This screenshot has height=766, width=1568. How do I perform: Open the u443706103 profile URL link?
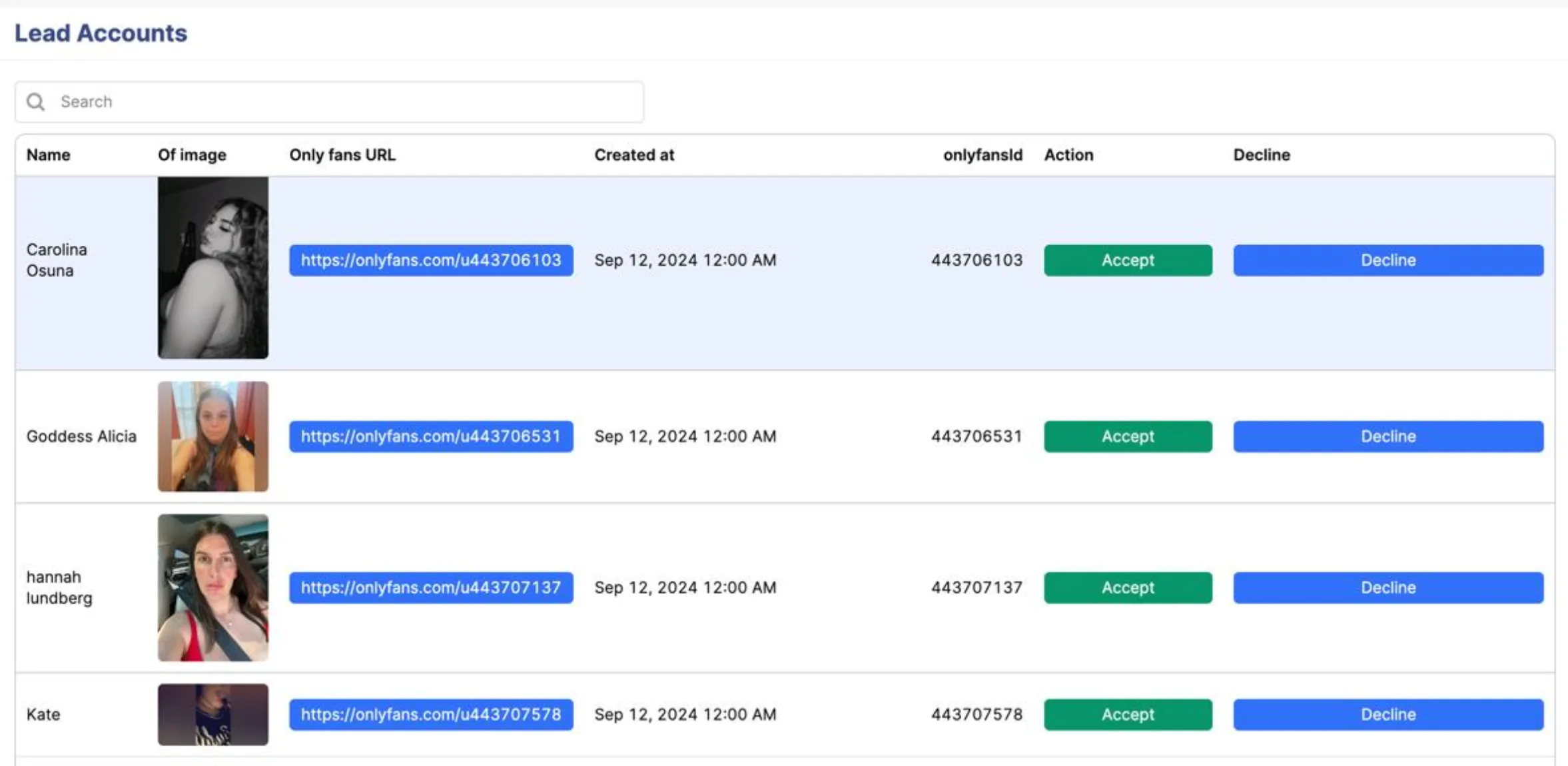click(430, 260)
